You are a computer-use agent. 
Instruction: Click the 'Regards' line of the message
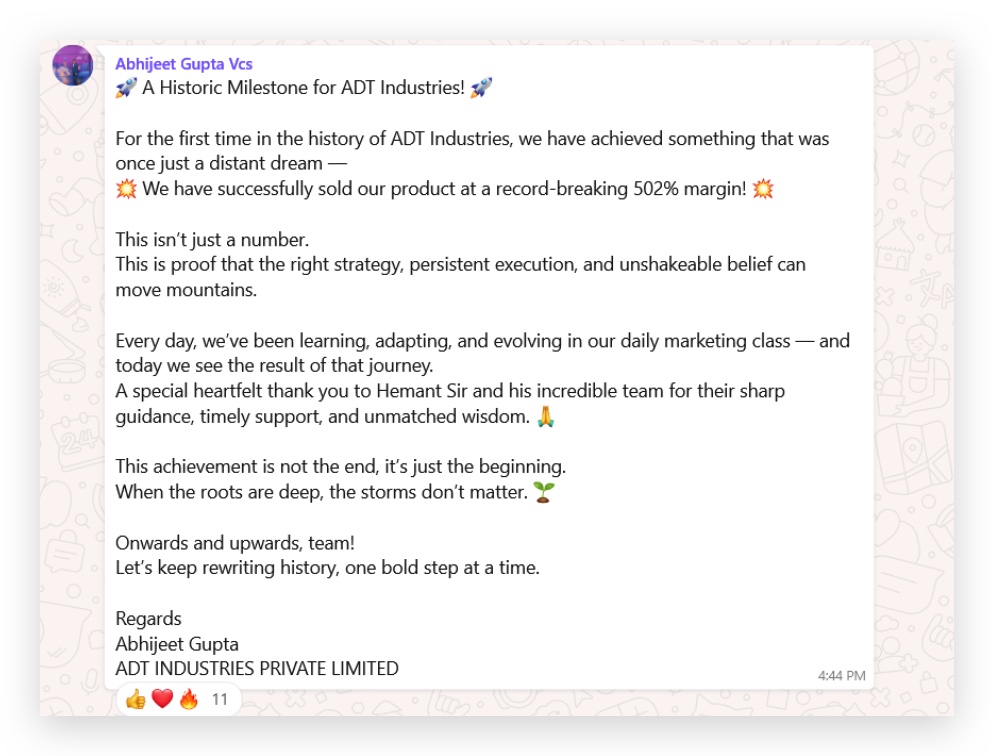(148, 619)
